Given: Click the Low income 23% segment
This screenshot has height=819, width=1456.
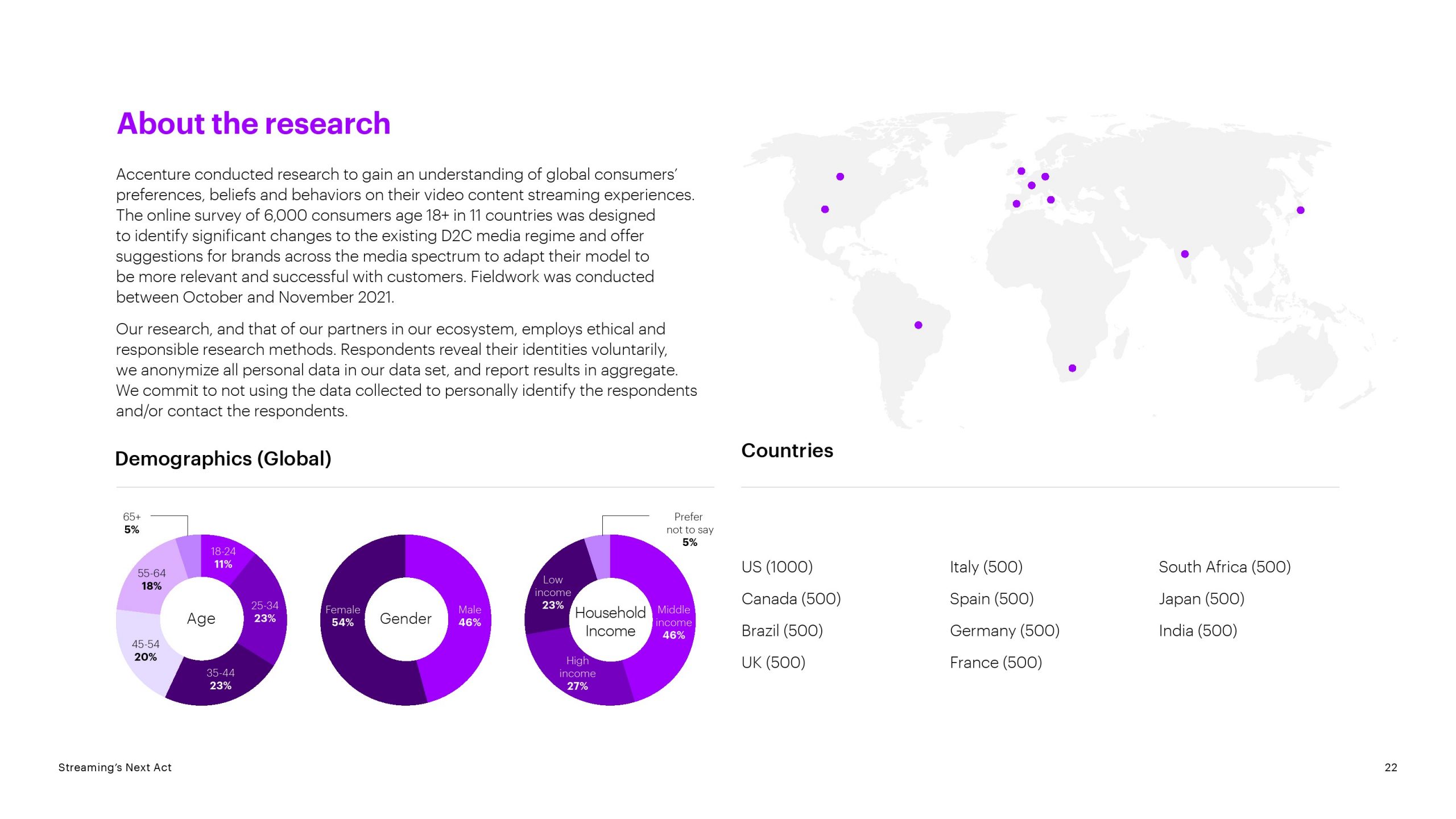Looking at the screenshot, I should (552, 592).
